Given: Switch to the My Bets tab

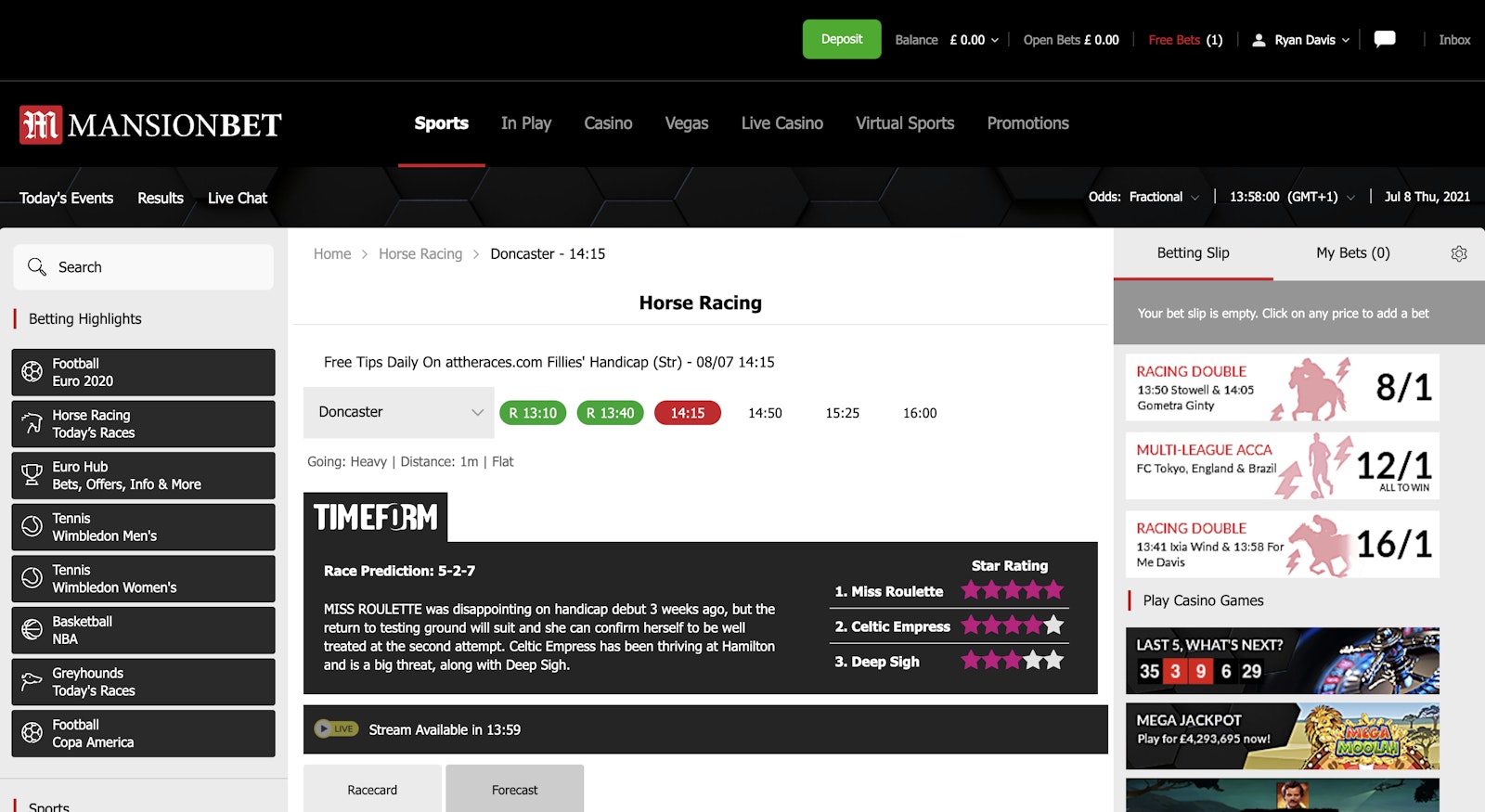Looking at the screenshot, I should click(1352, 253).
